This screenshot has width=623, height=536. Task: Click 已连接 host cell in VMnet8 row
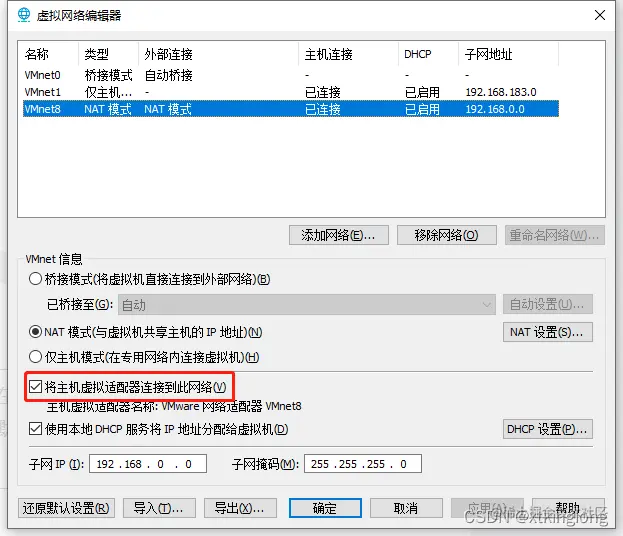tap(323, 109)
